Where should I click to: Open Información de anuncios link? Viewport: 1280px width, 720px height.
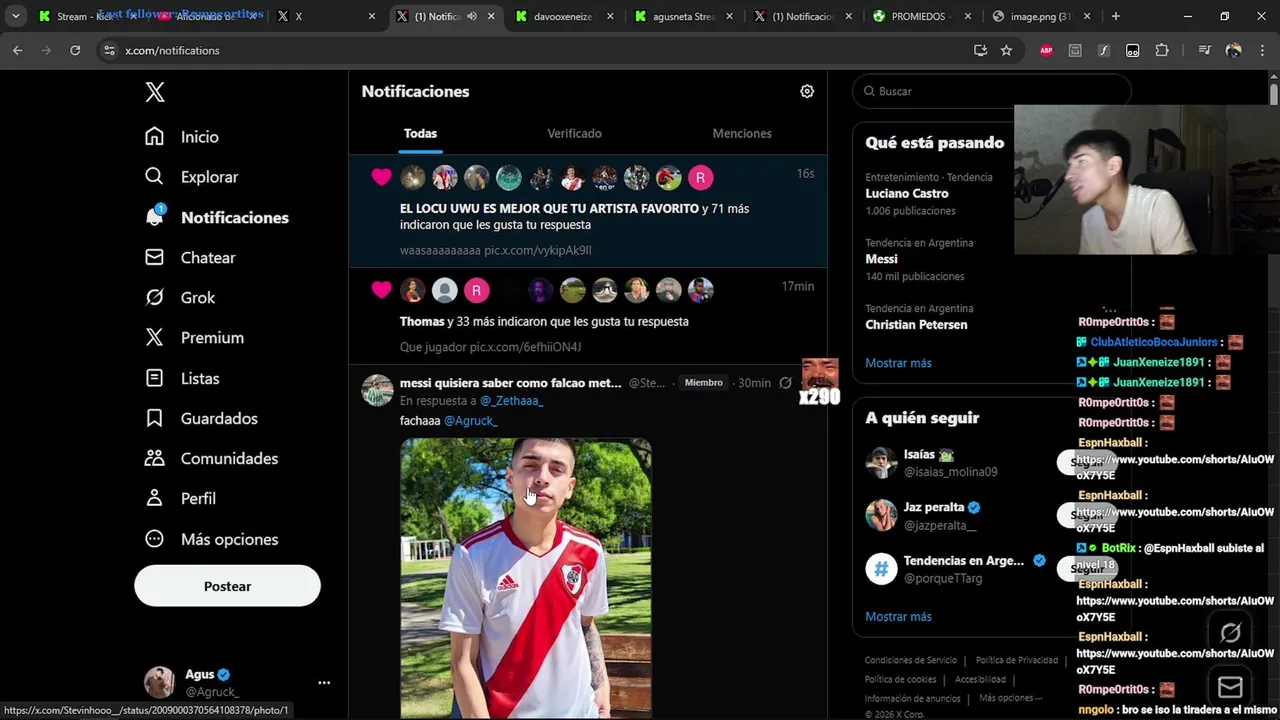click(x=912, y=698)
